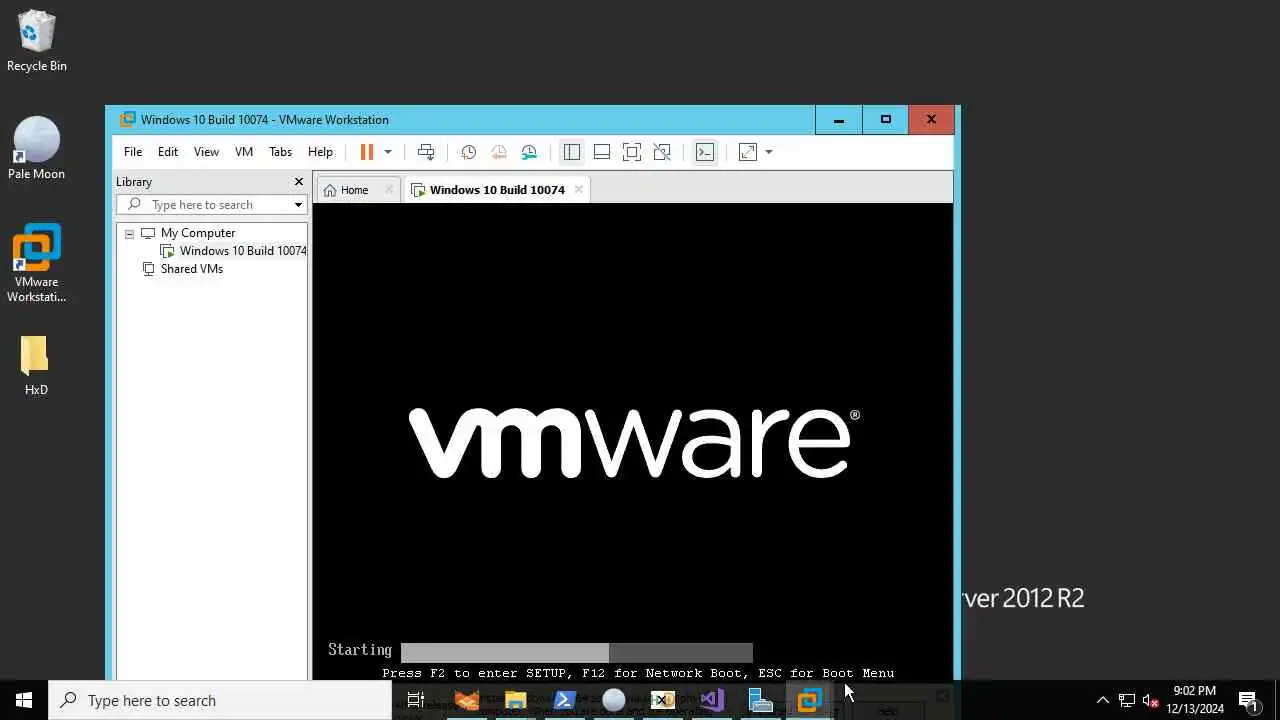Screen dimensions: 1280x720
Task: Open the Windows Start menu
Action: (x=24, y=700)
